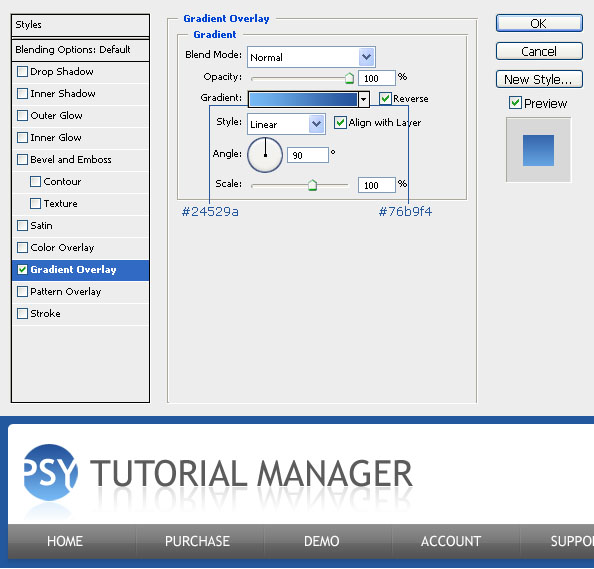
Task: Open the PURCHASE nav tab
Action: tap(197, 541)
